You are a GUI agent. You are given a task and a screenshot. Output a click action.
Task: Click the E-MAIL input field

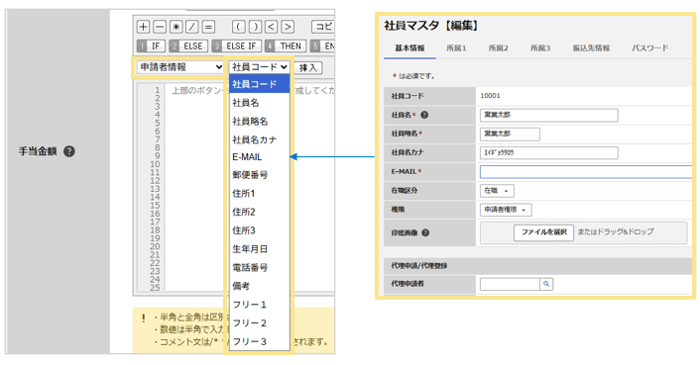586,172
